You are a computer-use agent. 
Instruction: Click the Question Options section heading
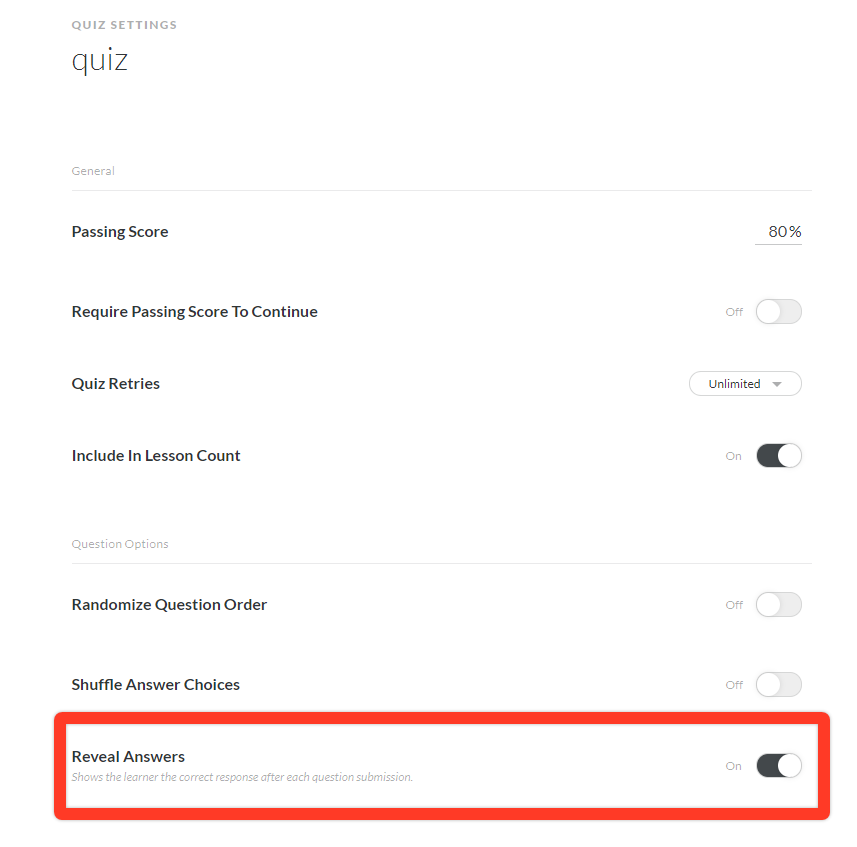120,544
